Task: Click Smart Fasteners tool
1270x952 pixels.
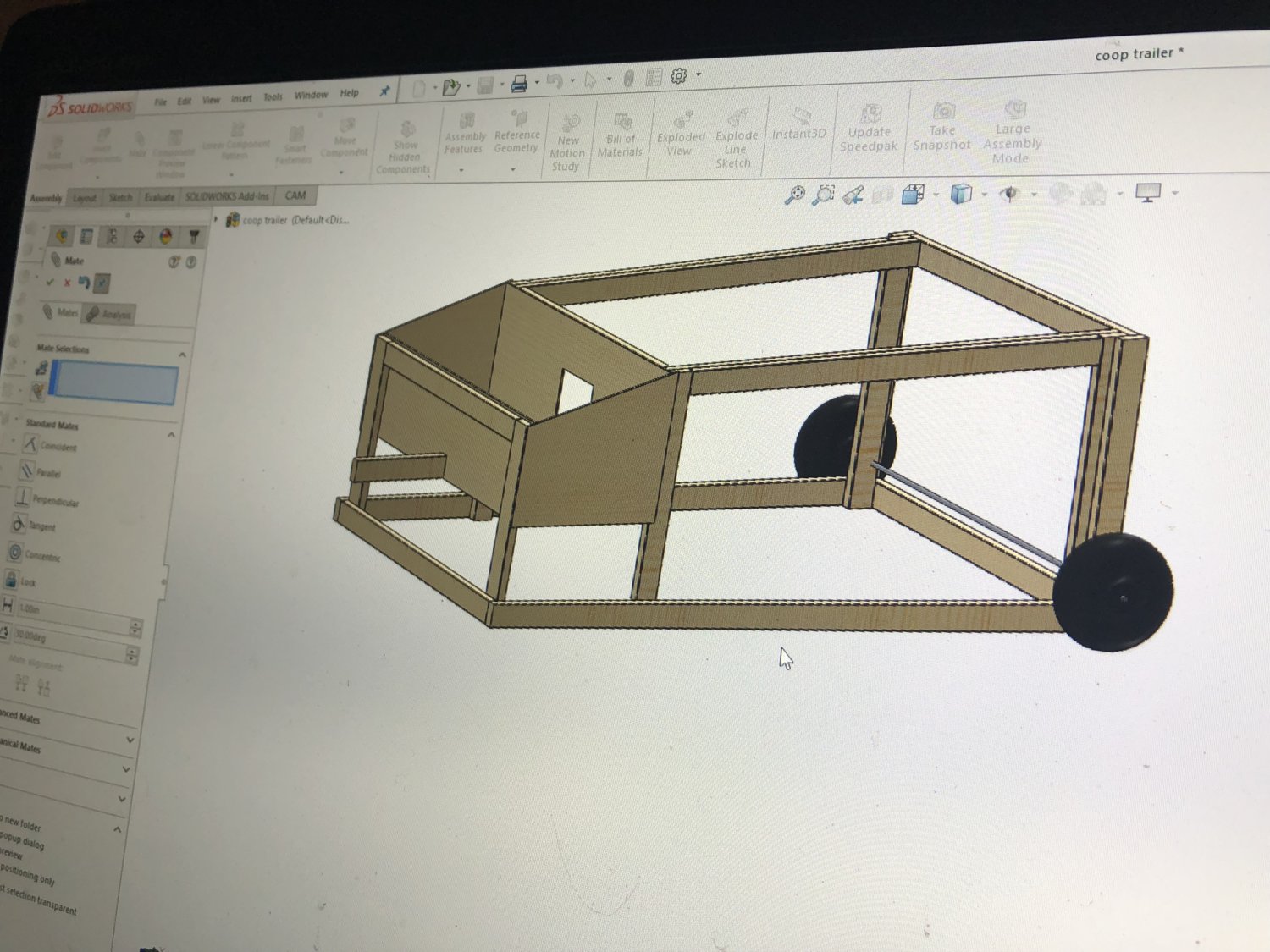Action: tap(295, 146)
